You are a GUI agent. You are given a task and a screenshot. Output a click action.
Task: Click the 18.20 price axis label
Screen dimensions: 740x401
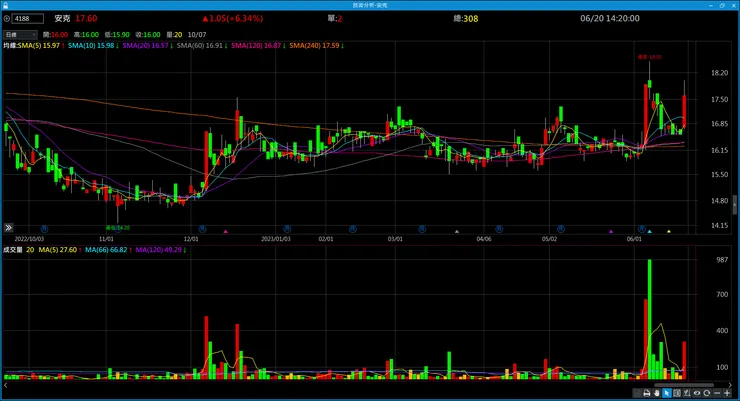coord(719,73)
